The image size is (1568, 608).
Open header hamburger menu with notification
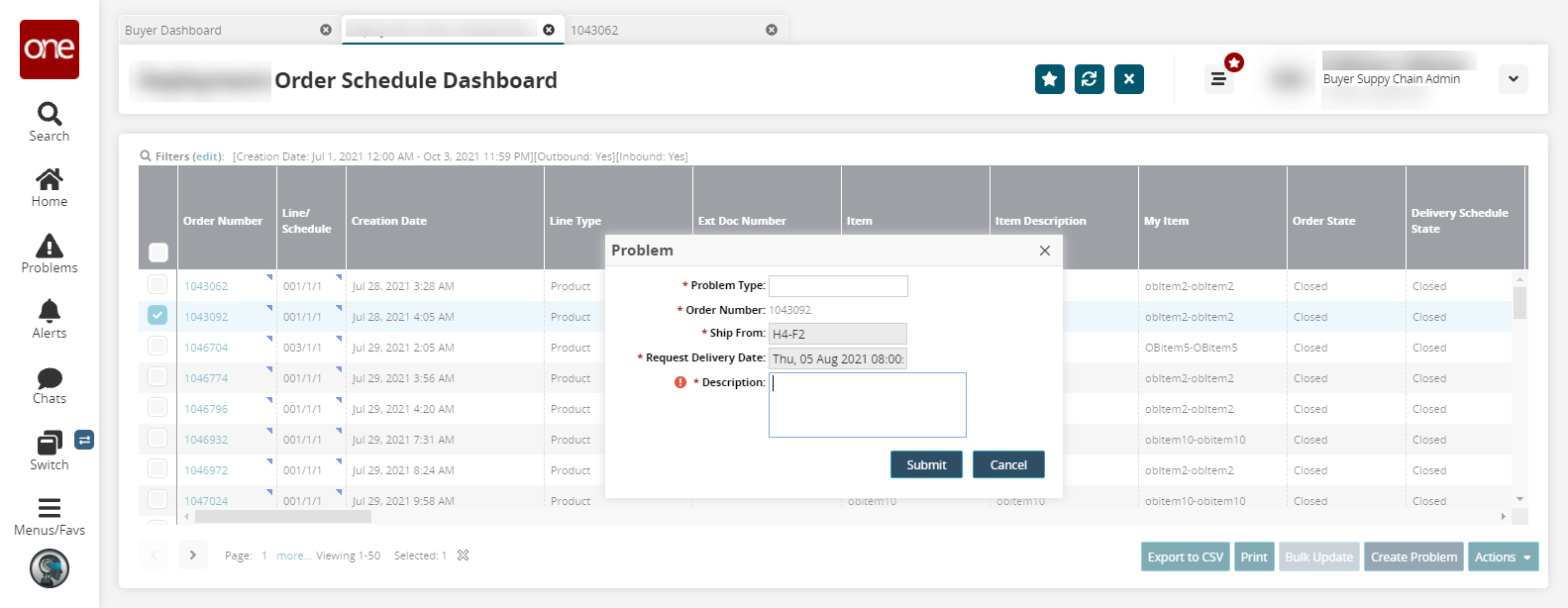click(x=1218, y=79)
